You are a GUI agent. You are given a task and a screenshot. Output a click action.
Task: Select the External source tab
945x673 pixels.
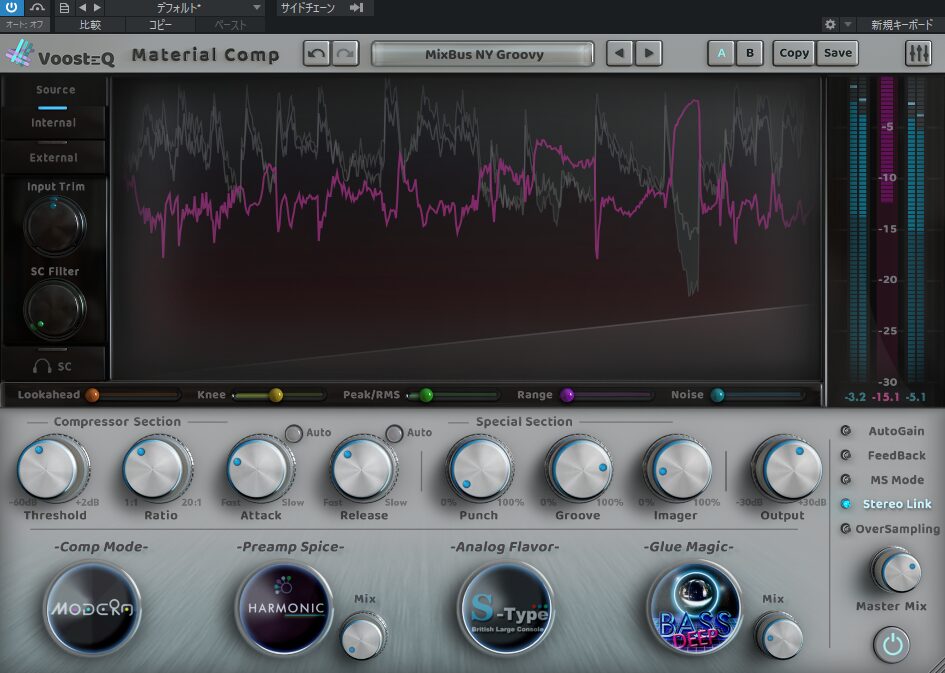(x=54, y=158)
